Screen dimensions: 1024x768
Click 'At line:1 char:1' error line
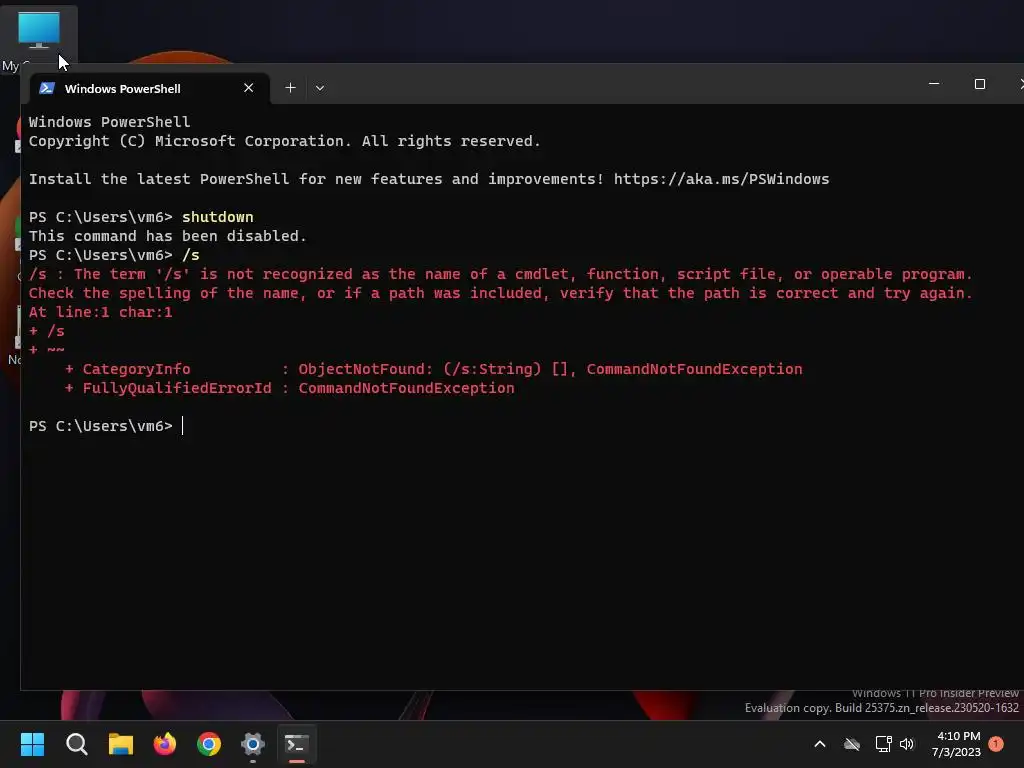click(x=101, y=312)
